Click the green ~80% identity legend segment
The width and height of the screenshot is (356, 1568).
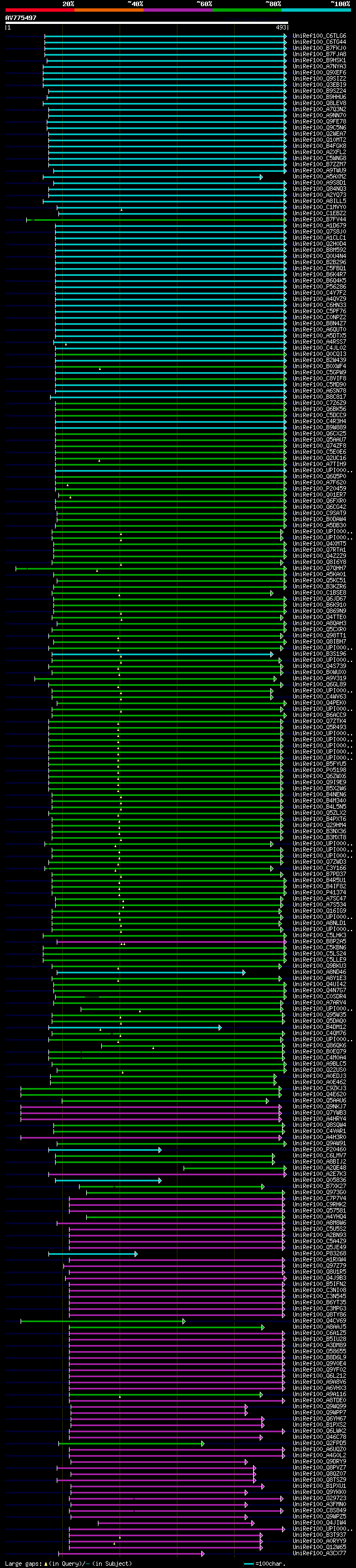[246, 10]
